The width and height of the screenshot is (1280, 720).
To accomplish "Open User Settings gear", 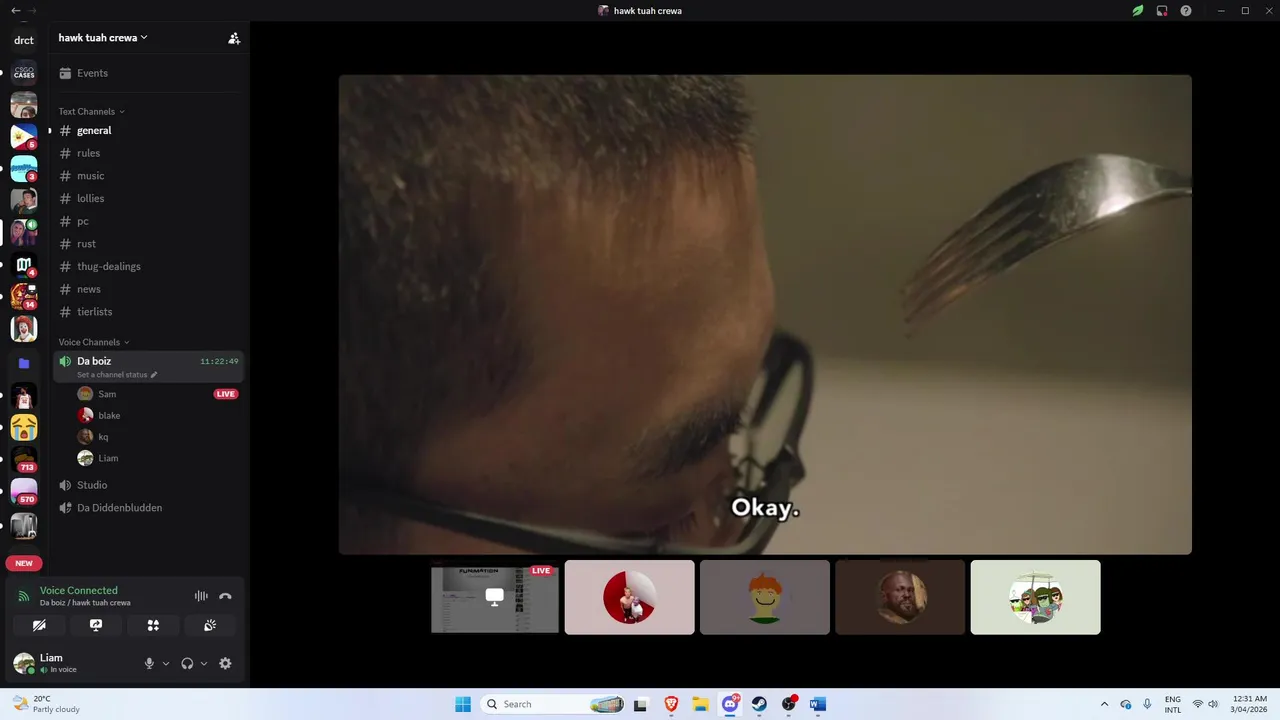I will 225,663.
